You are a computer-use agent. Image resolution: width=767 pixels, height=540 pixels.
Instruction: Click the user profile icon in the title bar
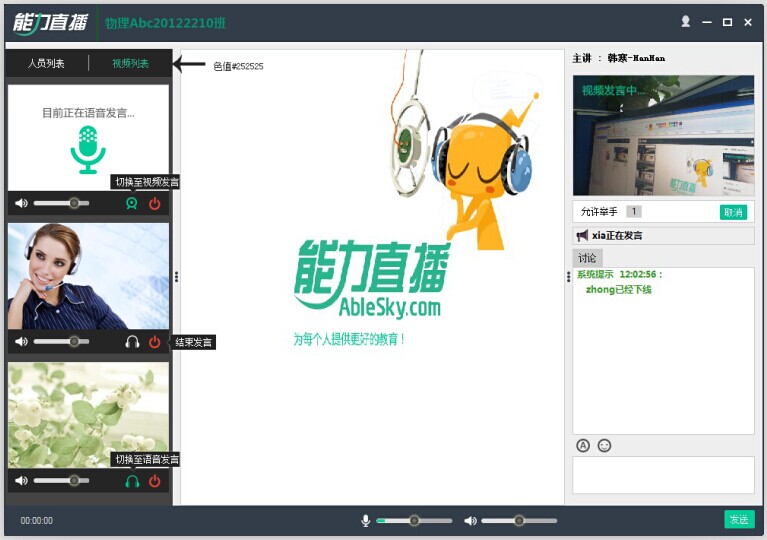pos(685,21)
